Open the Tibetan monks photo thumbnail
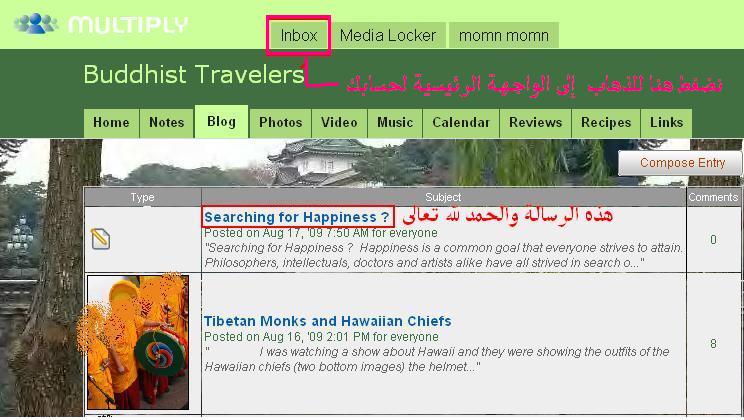The image size is (744, 420). tap(138, 342)
